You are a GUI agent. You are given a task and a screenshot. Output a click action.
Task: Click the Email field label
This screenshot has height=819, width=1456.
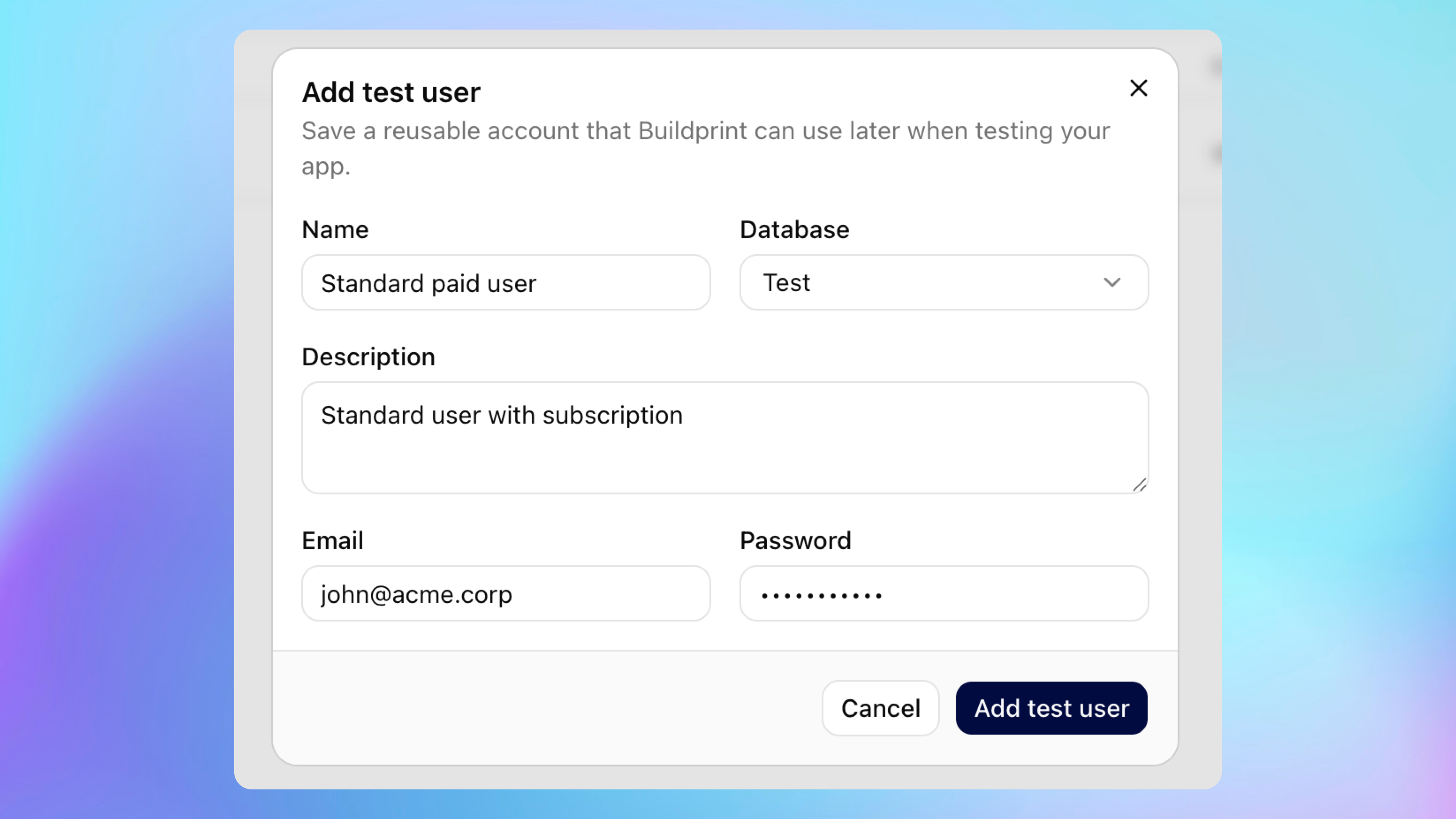point(332,541)
